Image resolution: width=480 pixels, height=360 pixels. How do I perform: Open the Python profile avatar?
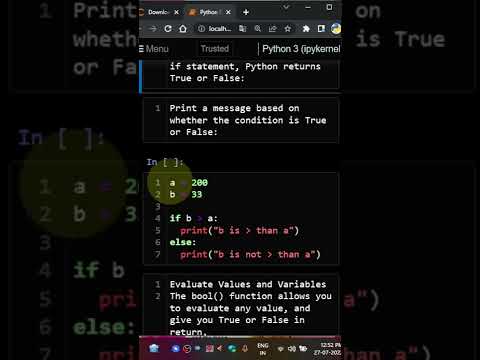tap(336, 29)
